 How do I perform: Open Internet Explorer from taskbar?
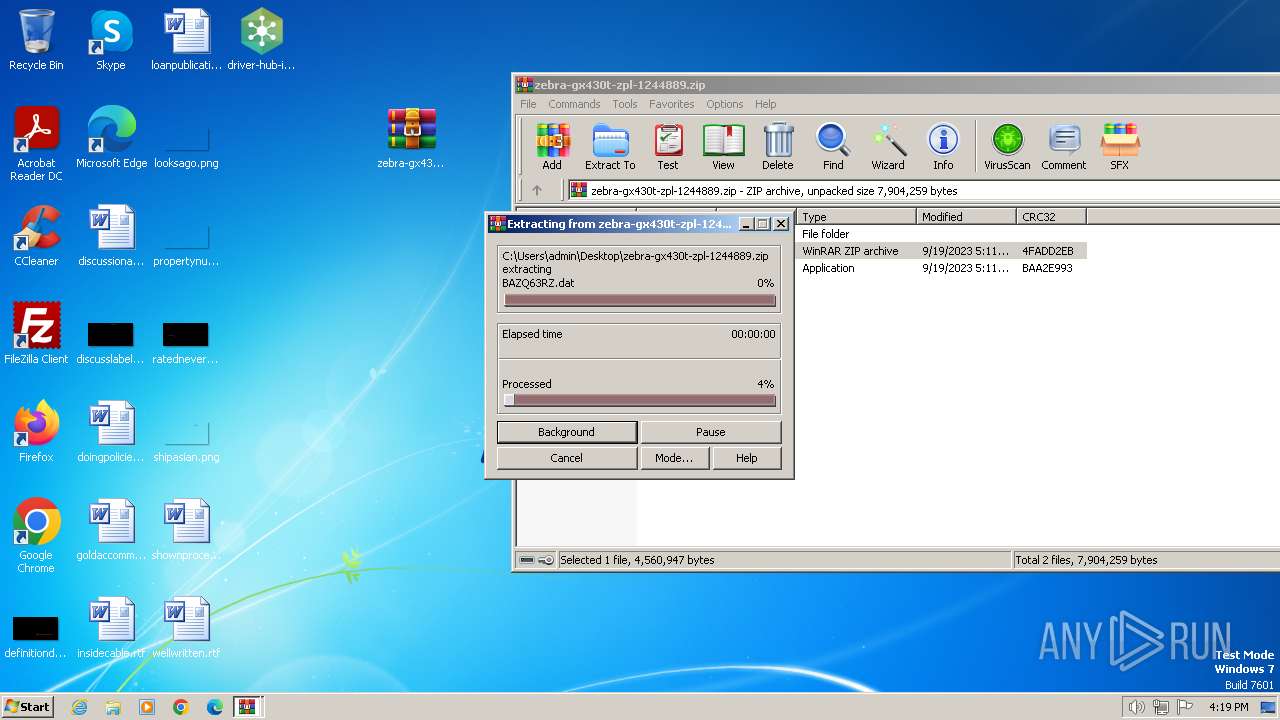pos(80,707)
